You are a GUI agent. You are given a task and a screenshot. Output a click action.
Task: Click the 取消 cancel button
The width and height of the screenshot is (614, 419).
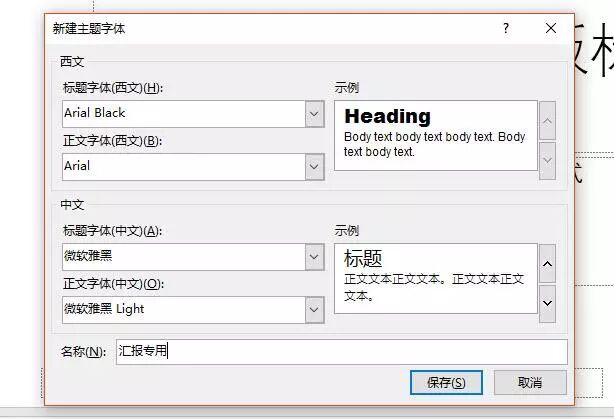click(530, 383)
